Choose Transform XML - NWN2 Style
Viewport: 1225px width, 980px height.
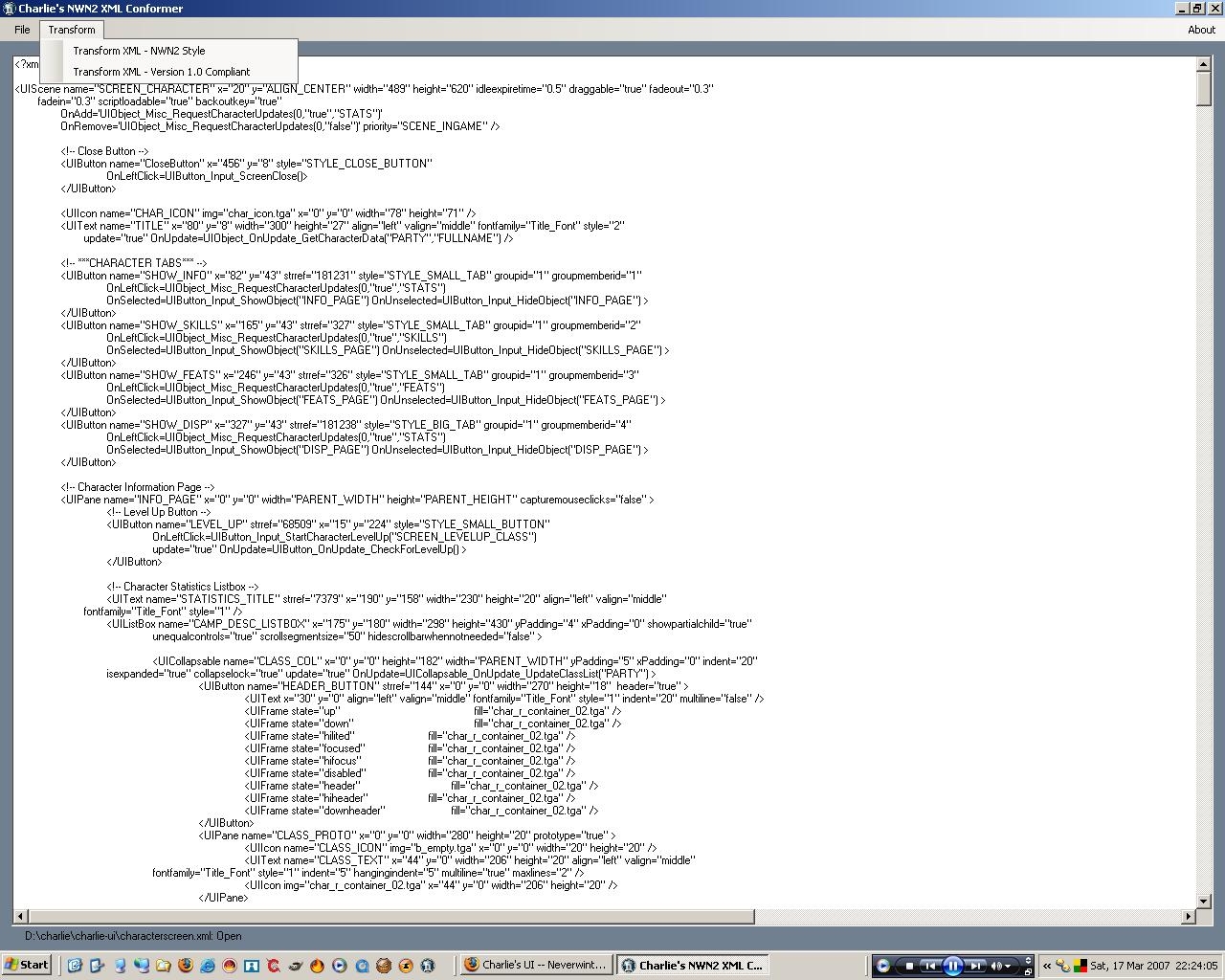pos(139,51)
